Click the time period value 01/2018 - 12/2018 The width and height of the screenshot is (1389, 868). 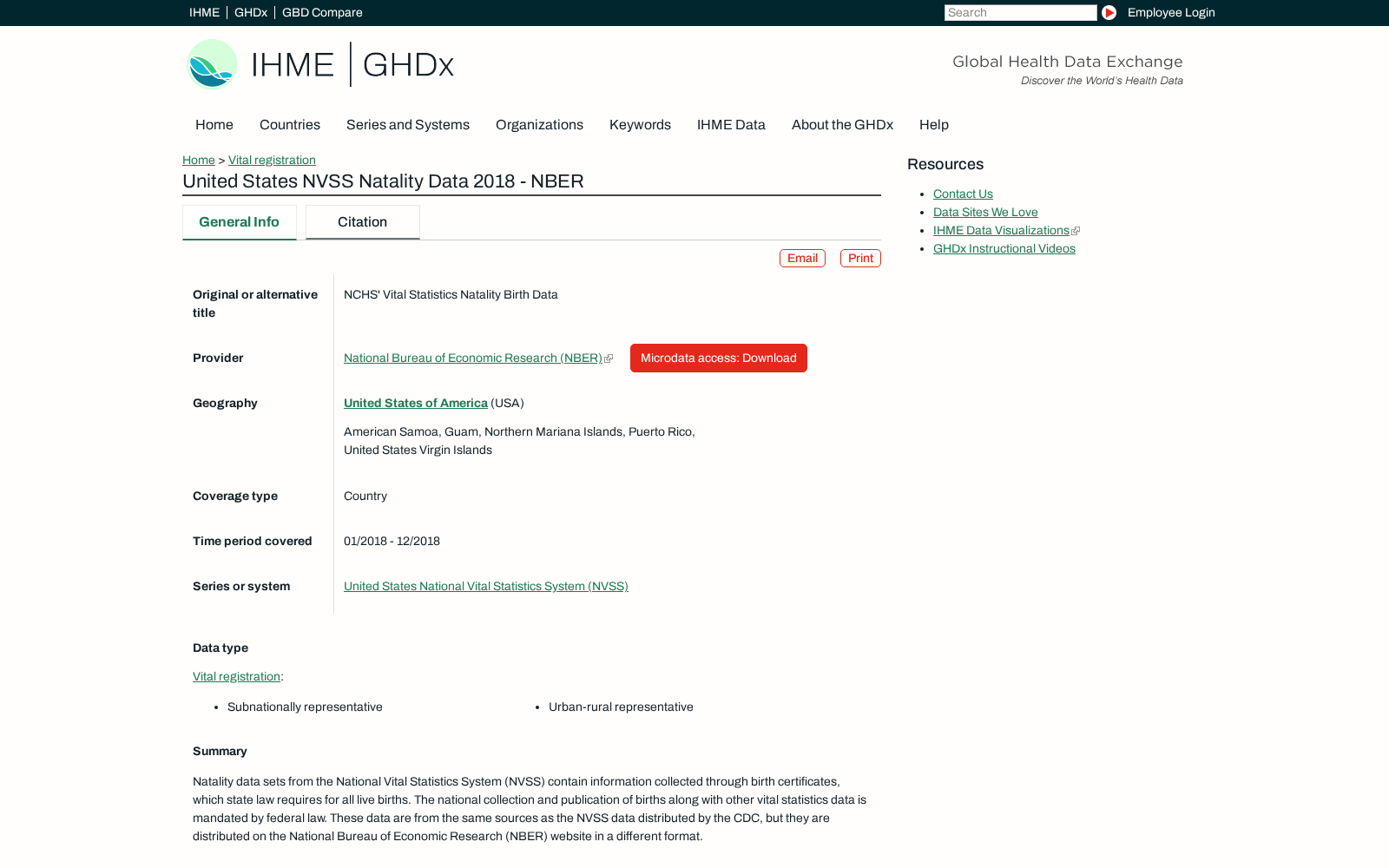[x=392, y=541]
